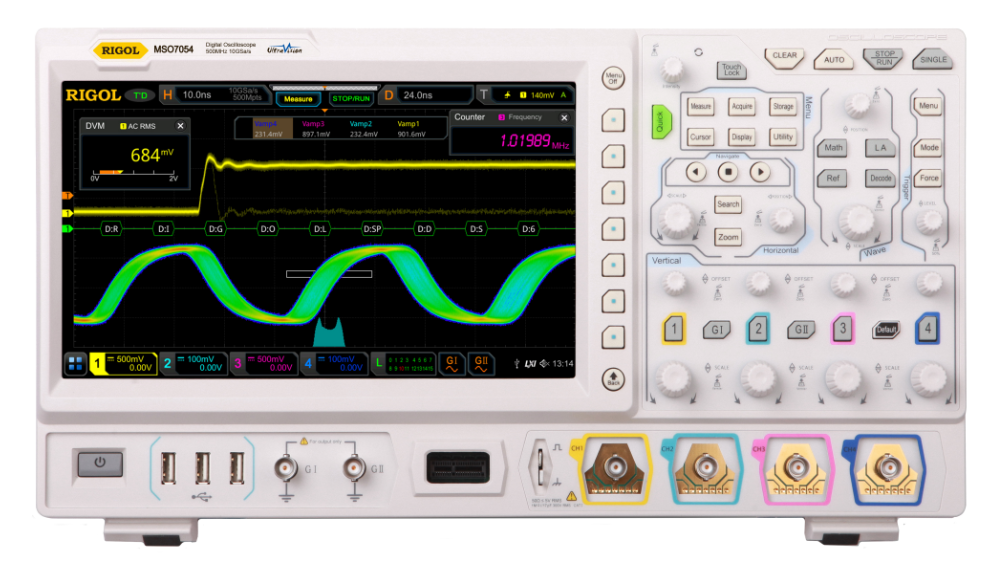Screen dimensions: 1000x578
Task: Push the trigger Force key
Action: tap(929, 178)
